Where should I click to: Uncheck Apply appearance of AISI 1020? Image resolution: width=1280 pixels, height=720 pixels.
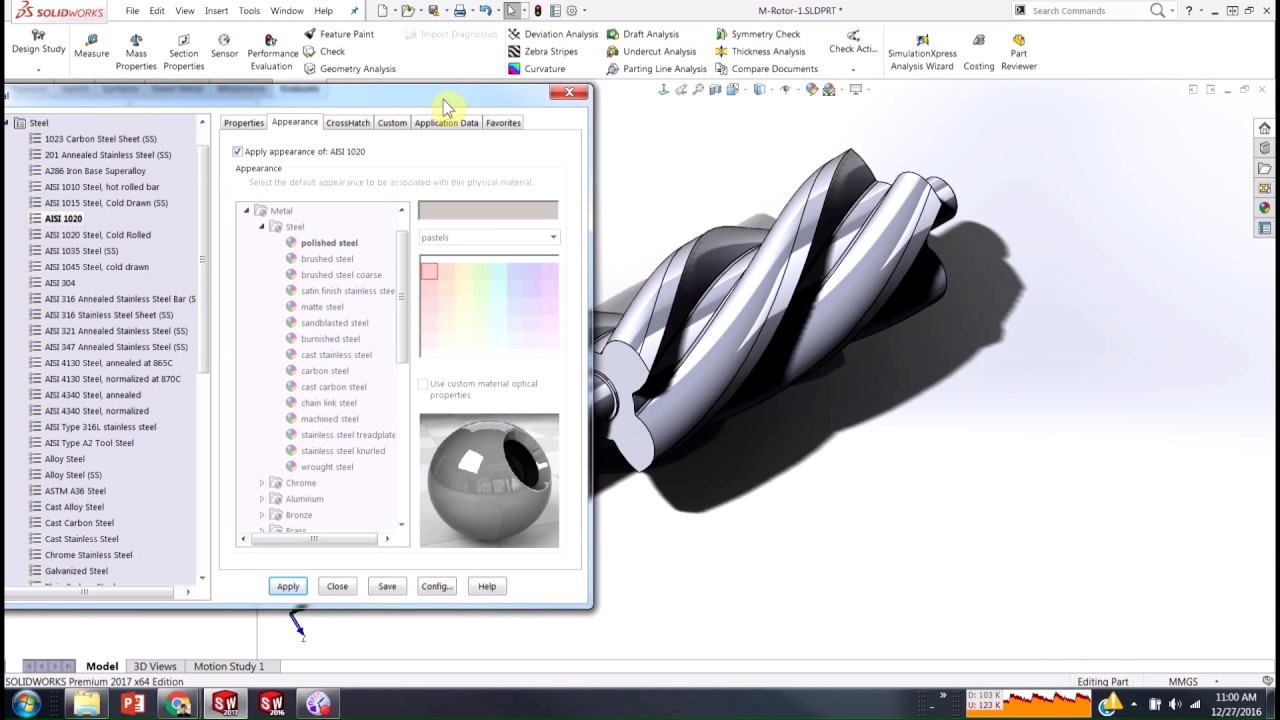pos(238,151)
